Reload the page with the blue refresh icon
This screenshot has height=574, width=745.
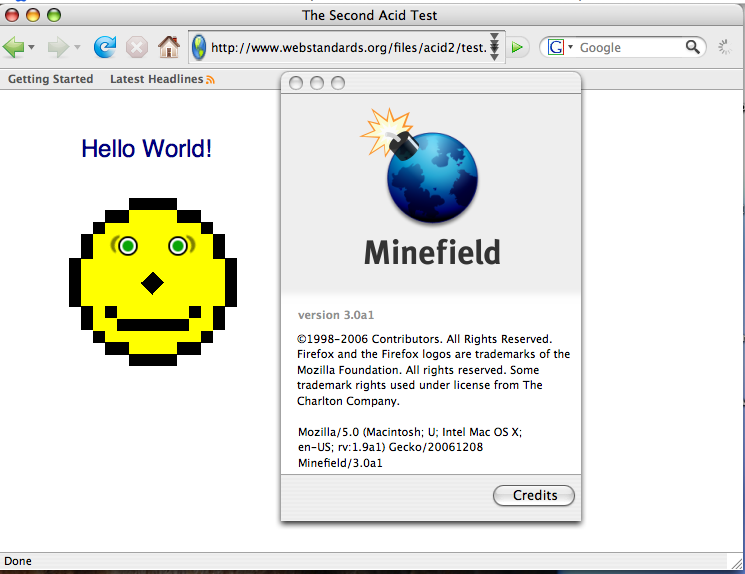click(x=105, y=47)
